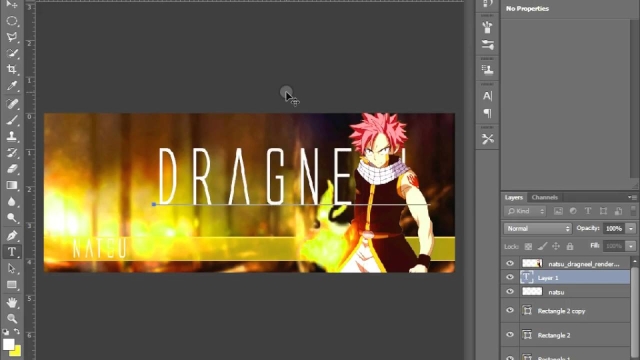
Task: Click the foreground color swatch
Action: (8, 344)
